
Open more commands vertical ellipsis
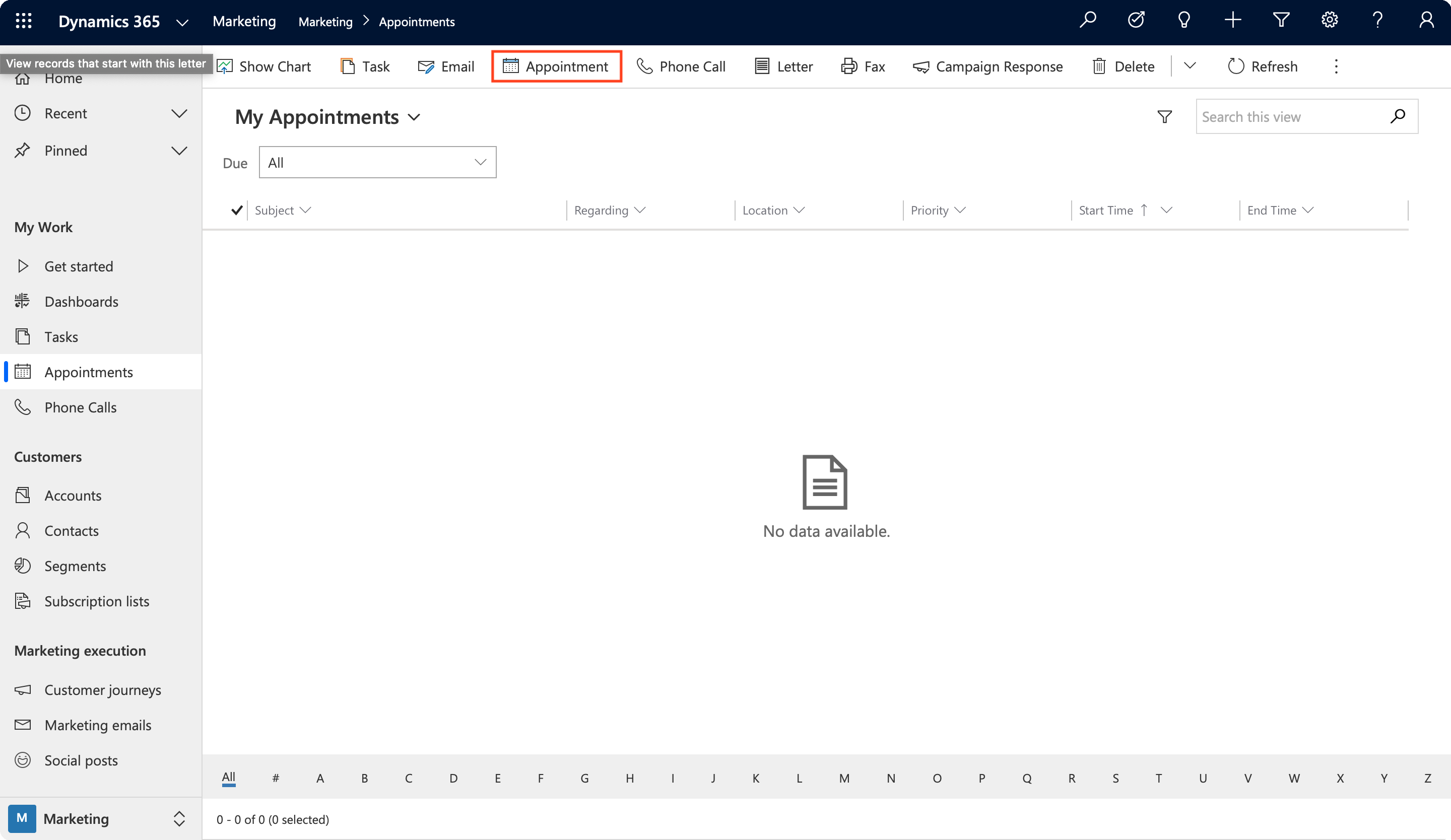point(1336,66)
